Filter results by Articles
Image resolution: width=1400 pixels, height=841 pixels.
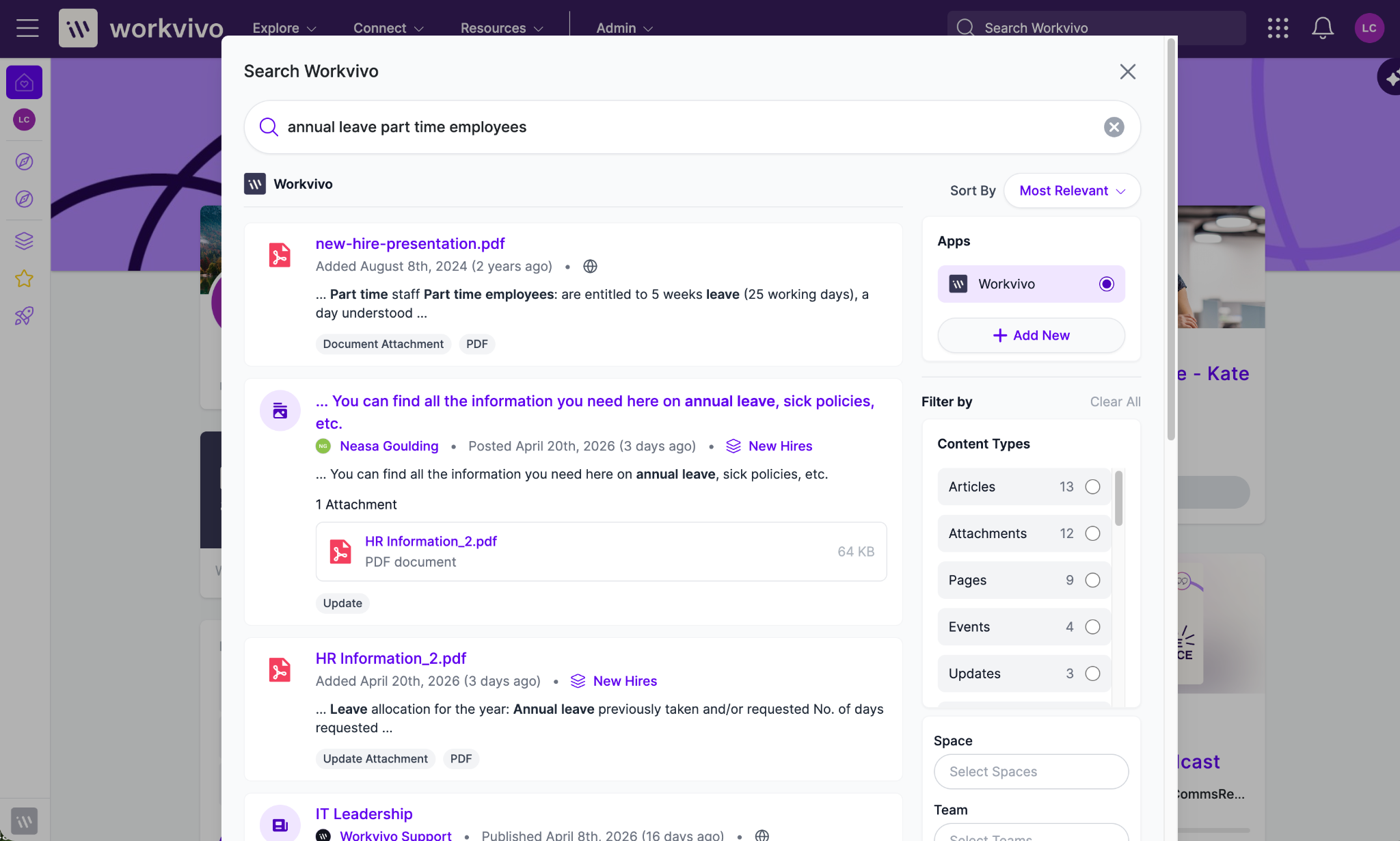[x=1025, y=487]
